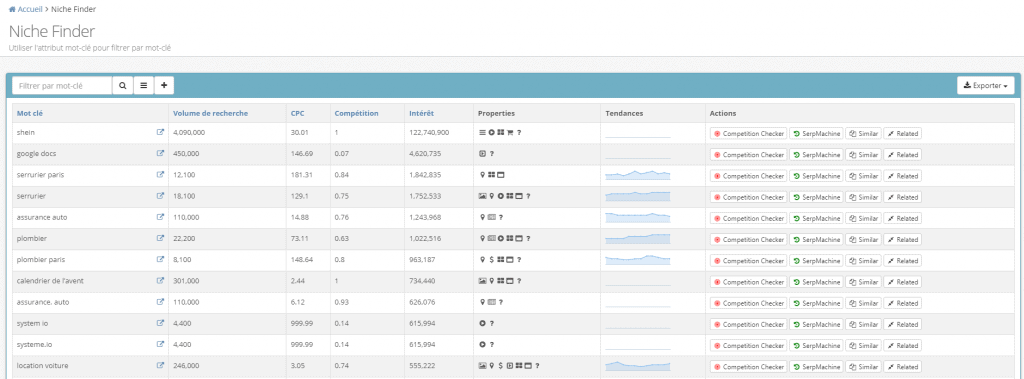Select the CPC value 148.64
This screenshot has width=1024, height=379.
pyautogui.click(x=300, y=259)
